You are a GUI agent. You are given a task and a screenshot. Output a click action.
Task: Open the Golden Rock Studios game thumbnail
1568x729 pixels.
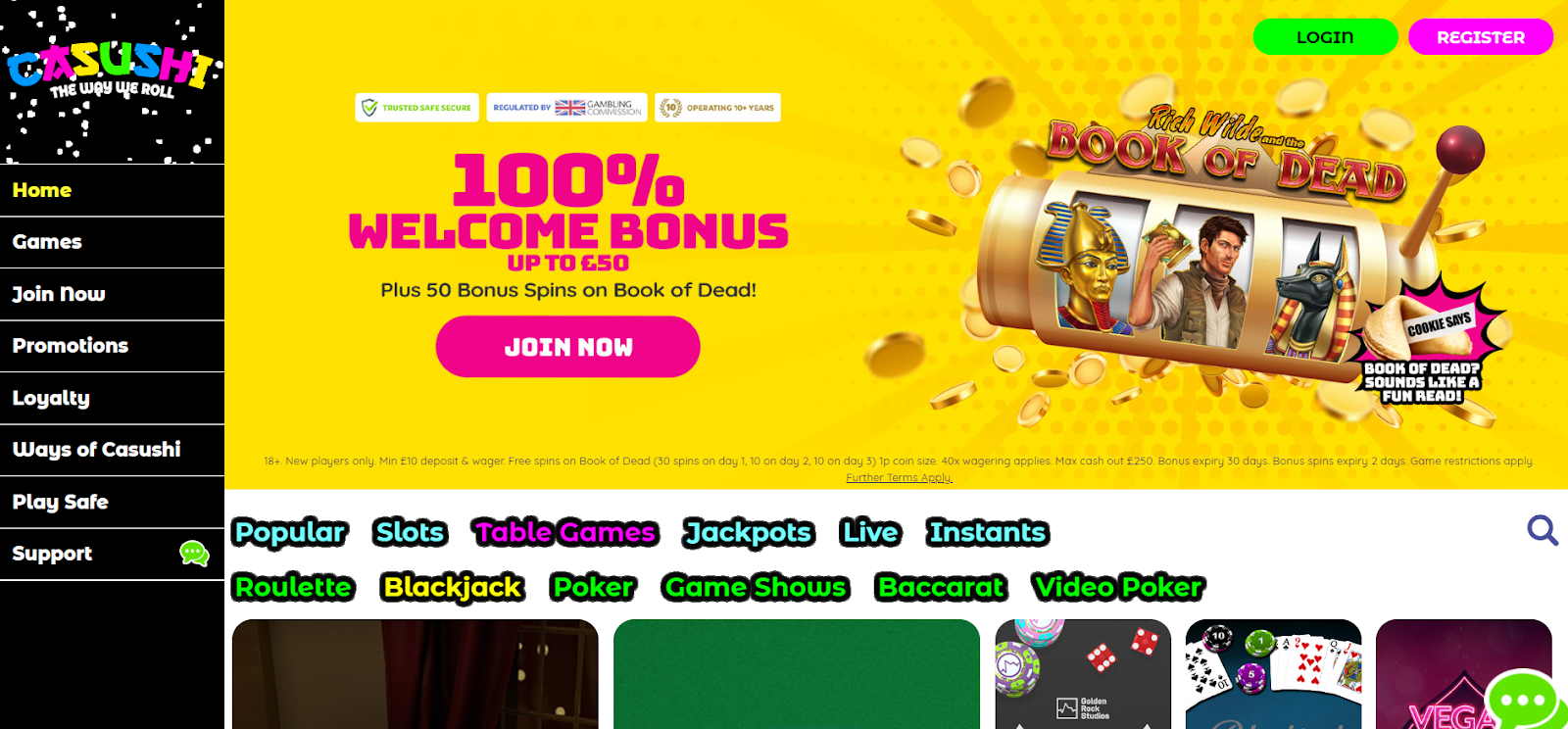coord(1083,674)
